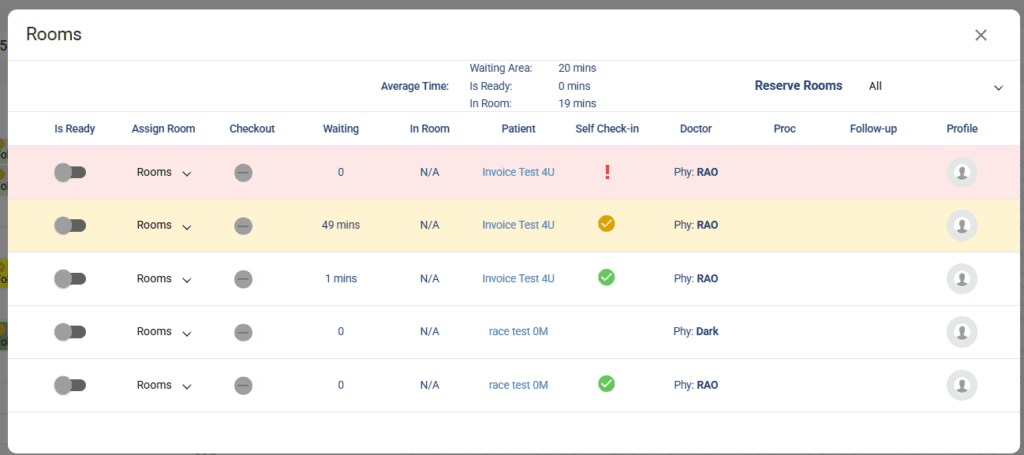Image resolution: width=1024 pixels, height=455 pixels.
Task: Open profile avatar in the pink highlighted row
Action: point(961,172)
